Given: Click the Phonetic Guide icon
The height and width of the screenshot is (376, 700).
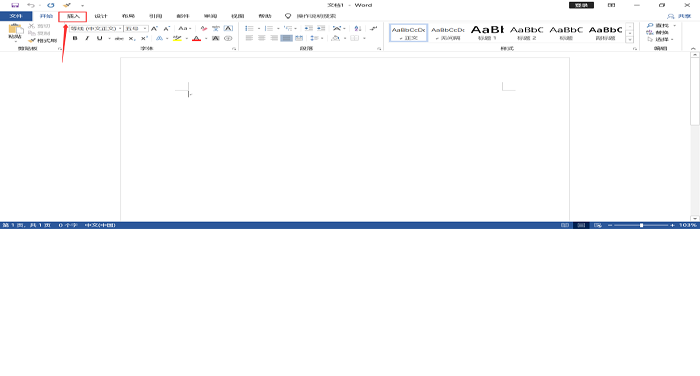Looking at the screenshot, I should click(216, 29).
